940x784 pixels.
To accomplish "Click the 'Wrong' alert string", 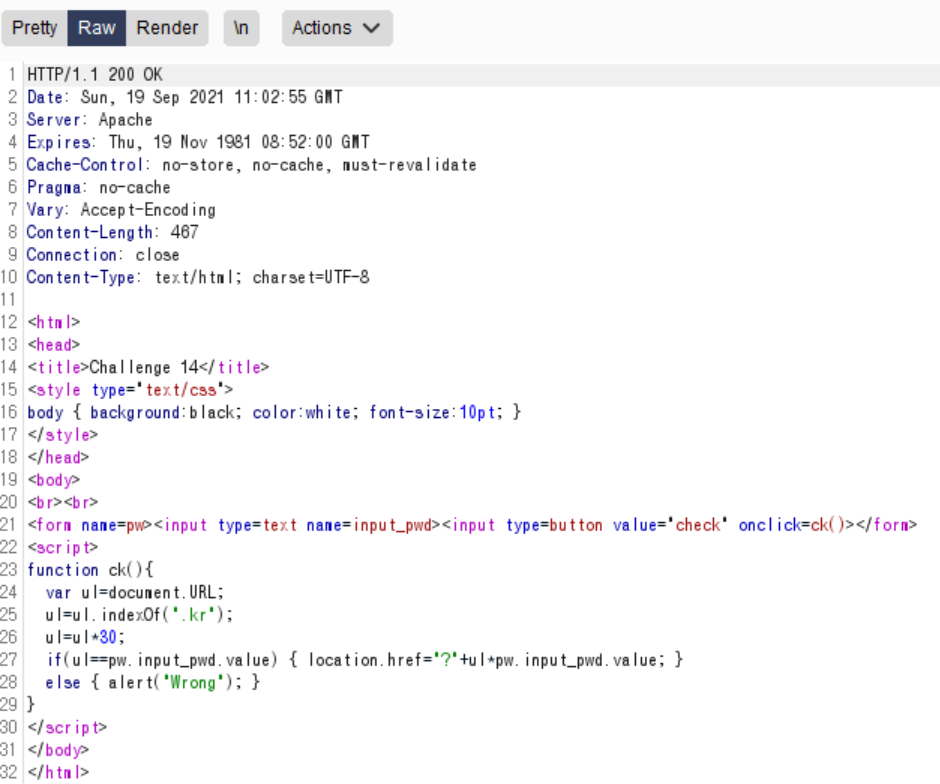I will [193, 683].
